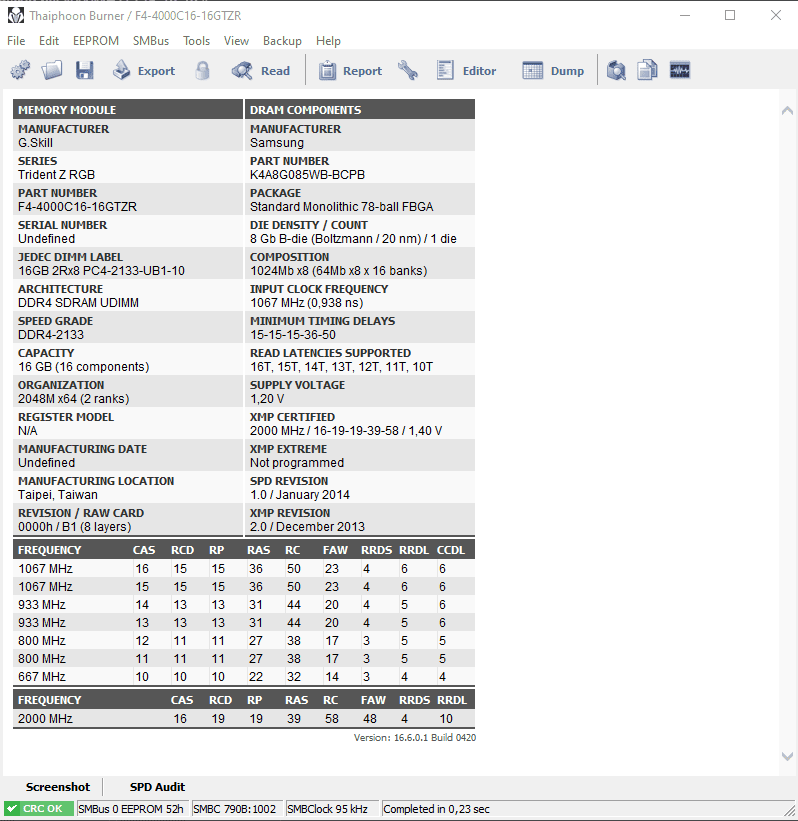This screenshot has width=798, height=821.
Task: Open a file via folder icon
Action: click(x=52, y=70)
